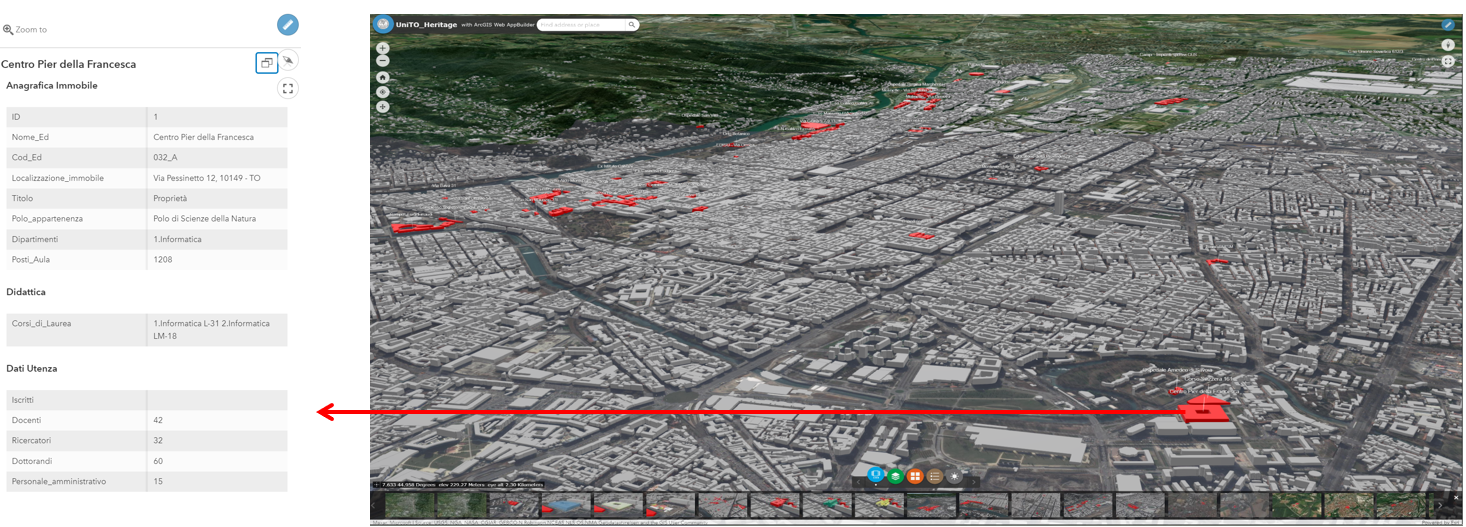The width and height of the screenshot is (1466, 527).
Task: Zoom out of the 3D map
Action: point(383,61)
